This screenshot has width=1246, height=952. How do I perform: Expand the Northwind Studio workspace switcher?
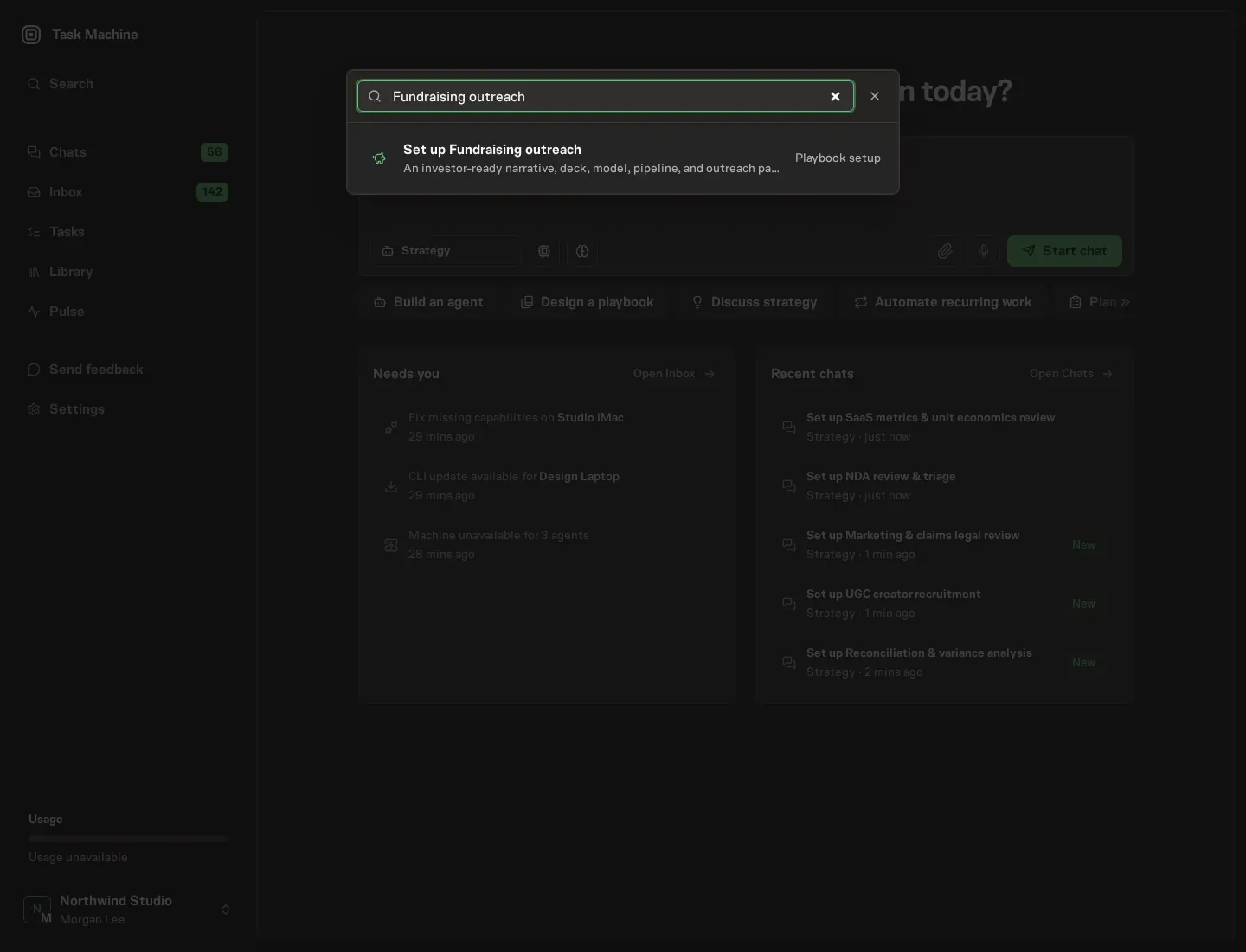(x=128, y=910)
